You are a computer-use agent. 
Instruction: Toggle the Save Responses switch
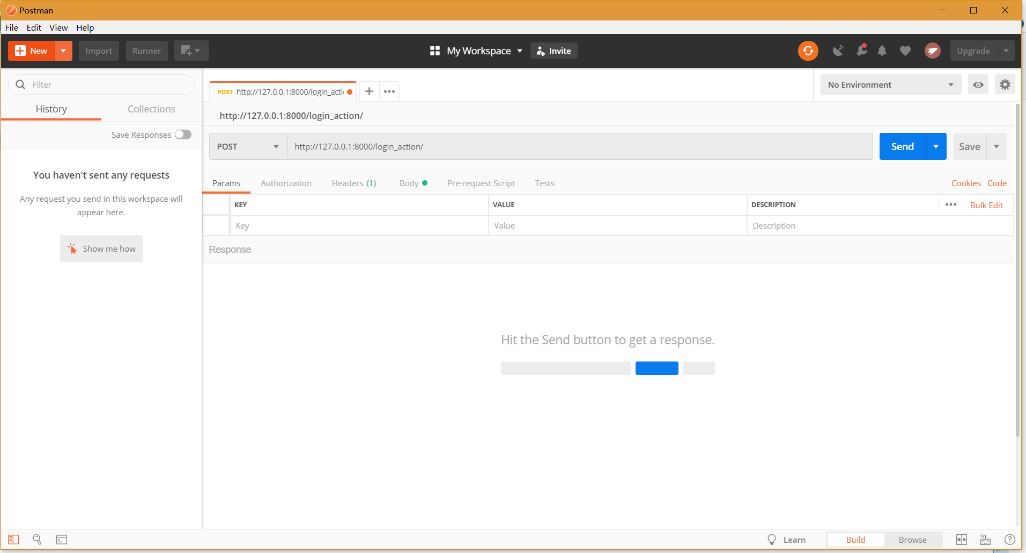pyautogui.click(x=183, y=135)
